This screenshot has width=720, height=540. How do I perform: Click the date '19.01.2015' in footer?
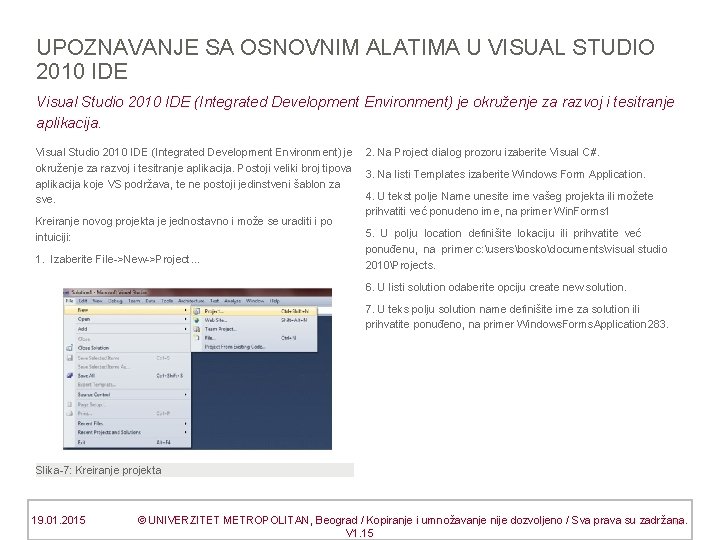click(x=58, y=520)
